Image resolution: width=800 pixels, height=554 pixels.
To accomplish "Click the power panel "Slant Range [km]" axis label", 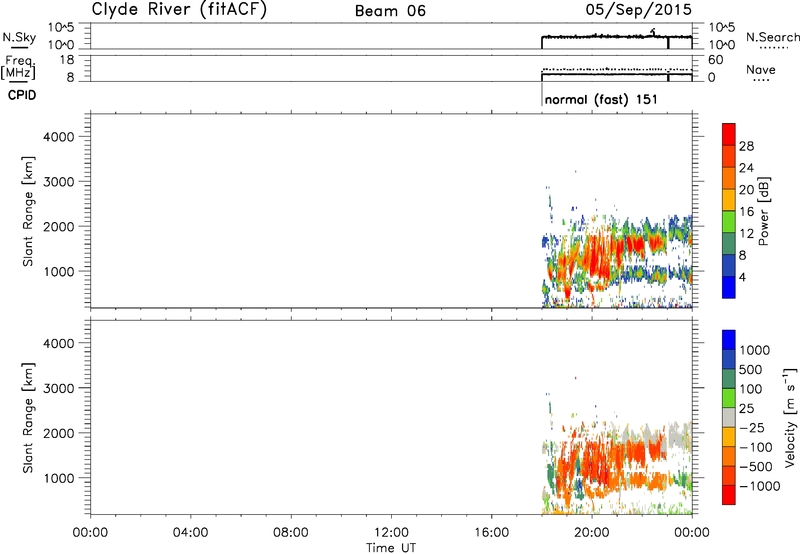I will [28, 211].
